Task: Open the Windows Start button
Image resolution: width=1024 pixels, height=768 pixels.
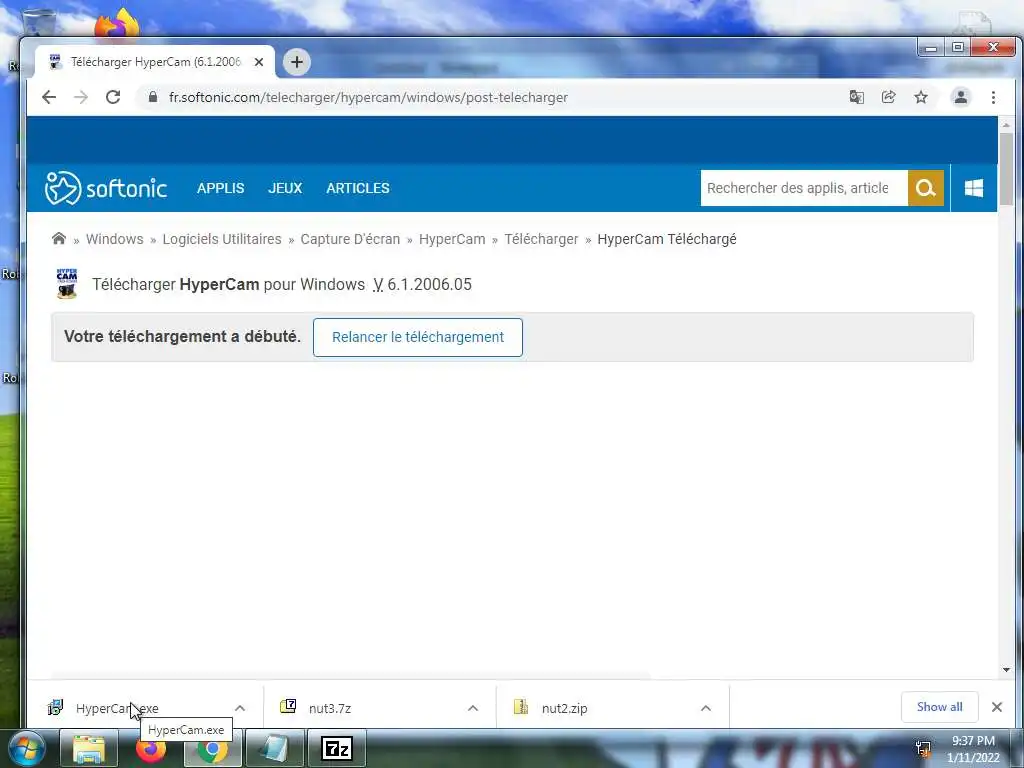Action: click(25, 748)
